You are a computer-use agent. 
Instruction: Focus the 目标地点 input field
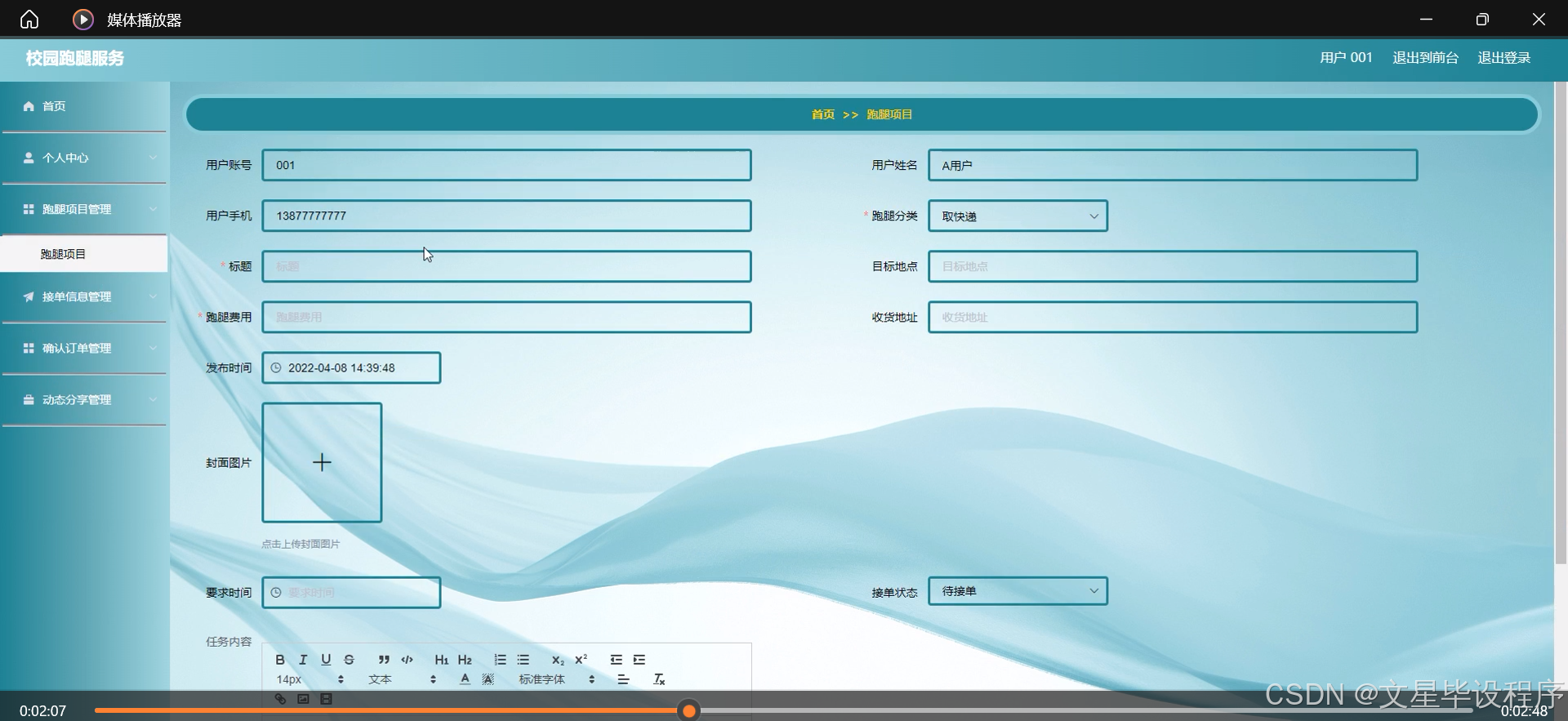tap(1173, 266)
